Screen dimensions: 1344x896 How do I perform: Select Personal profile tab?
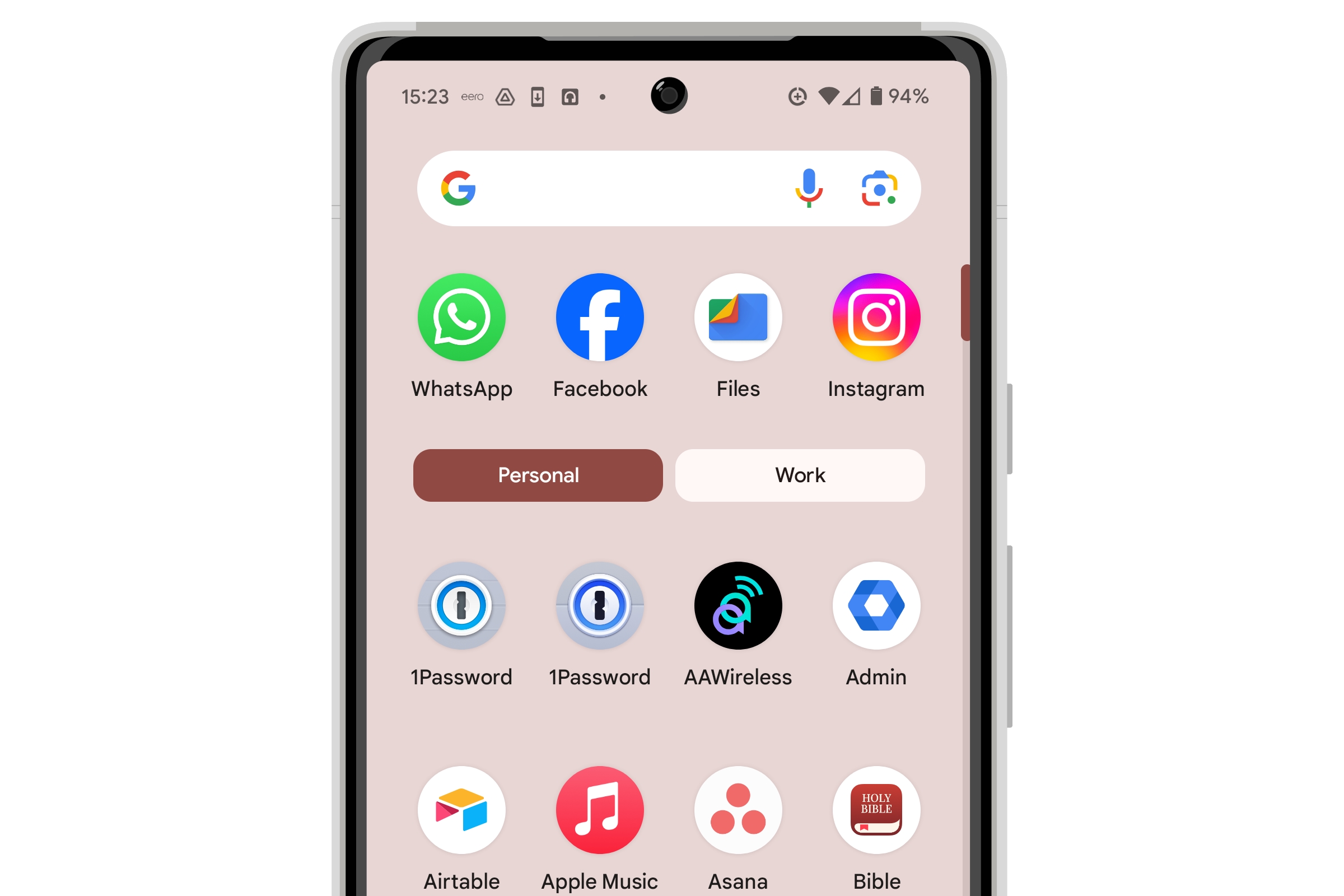tap(538, 474)
